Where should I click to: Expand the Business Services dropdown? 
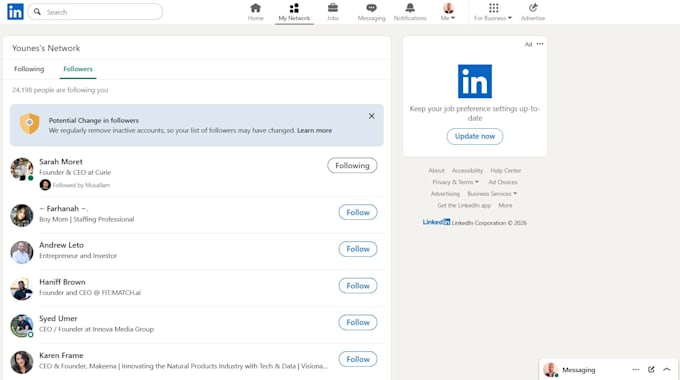492,194
